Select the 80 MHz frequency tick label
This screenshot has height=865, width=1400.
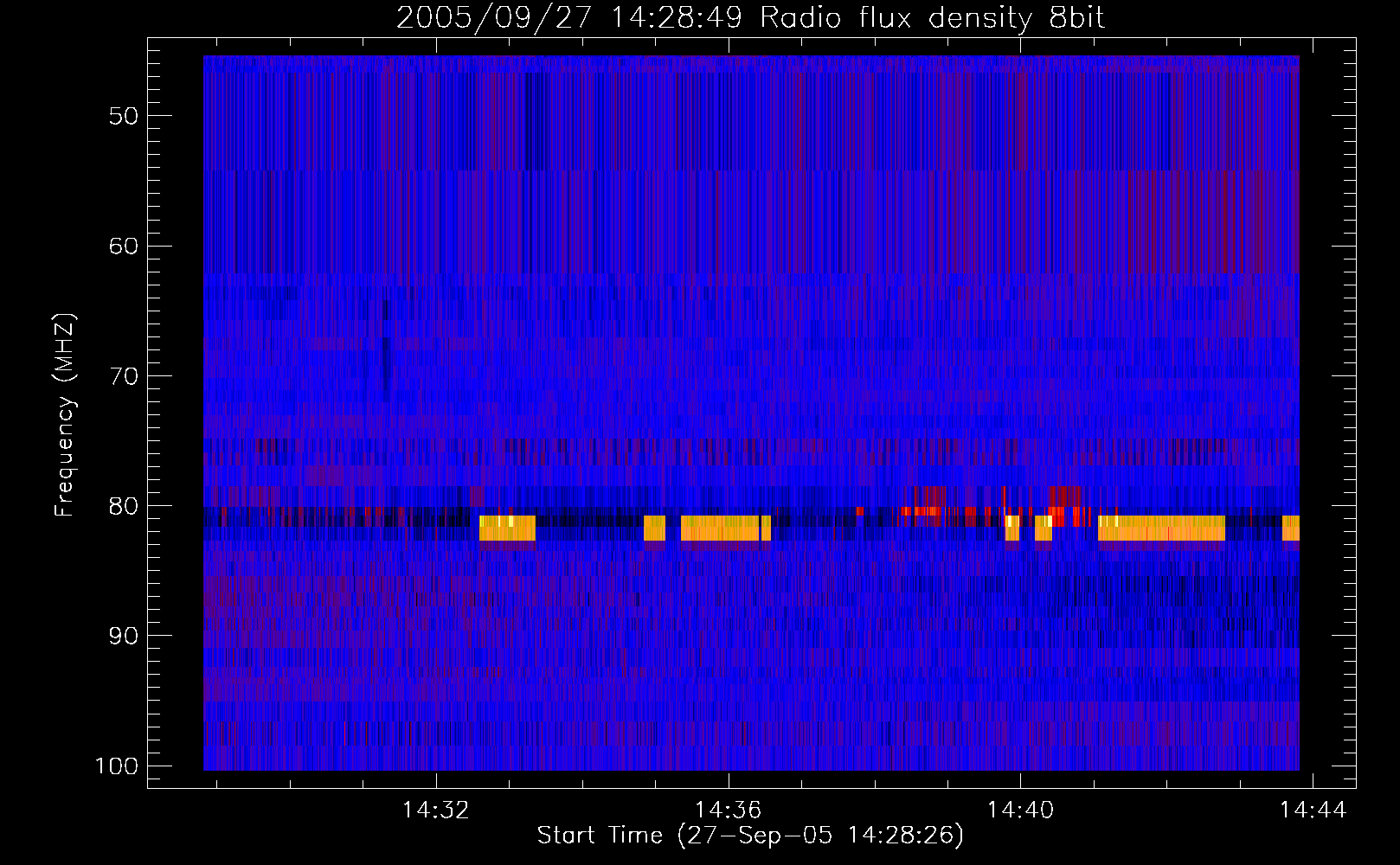coord(124,506)
